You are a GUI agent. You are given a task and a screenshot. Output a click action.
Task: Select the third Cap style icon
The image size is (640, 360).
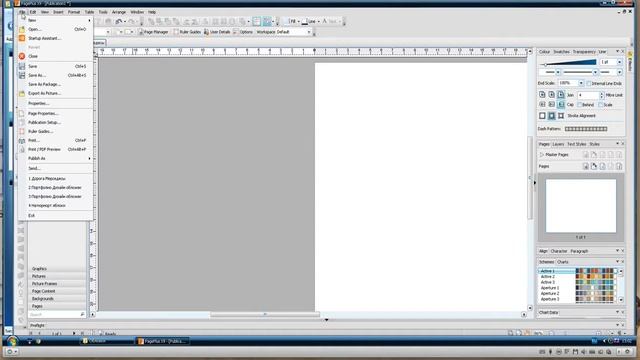[x=561, y=104]
